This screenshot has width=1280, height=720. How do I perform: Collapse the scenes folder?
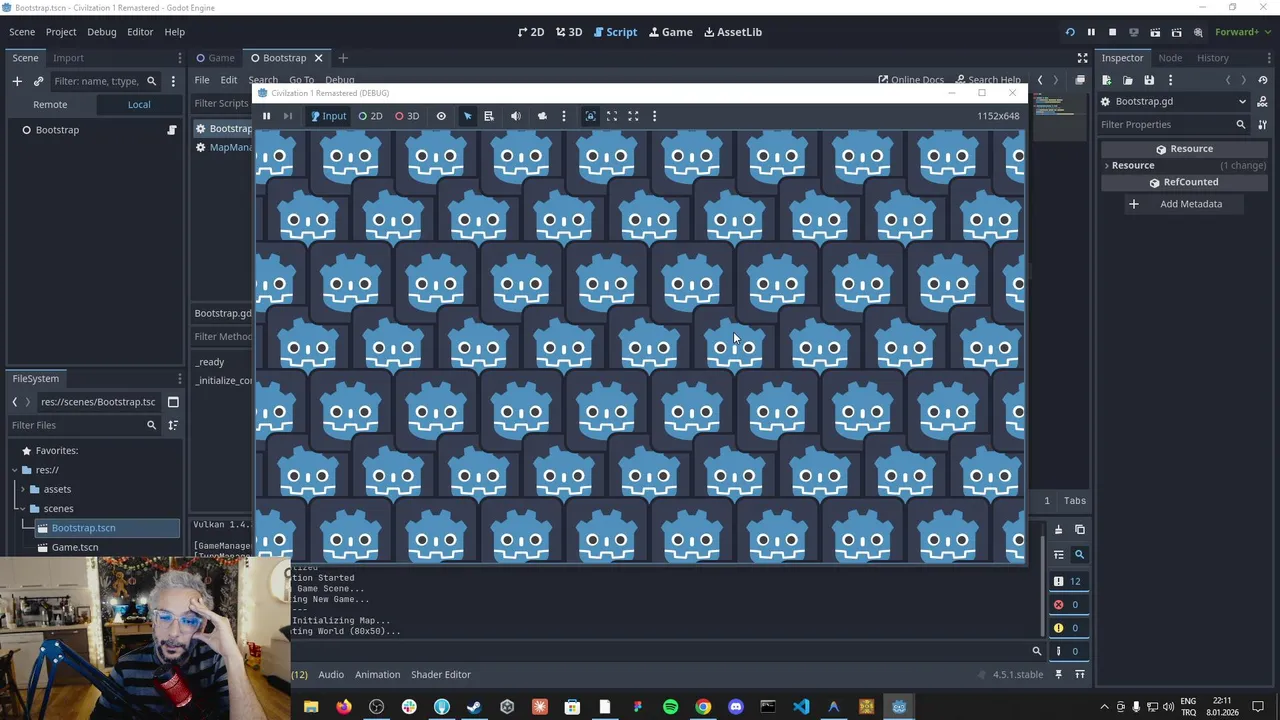click(x=22, y=509)
